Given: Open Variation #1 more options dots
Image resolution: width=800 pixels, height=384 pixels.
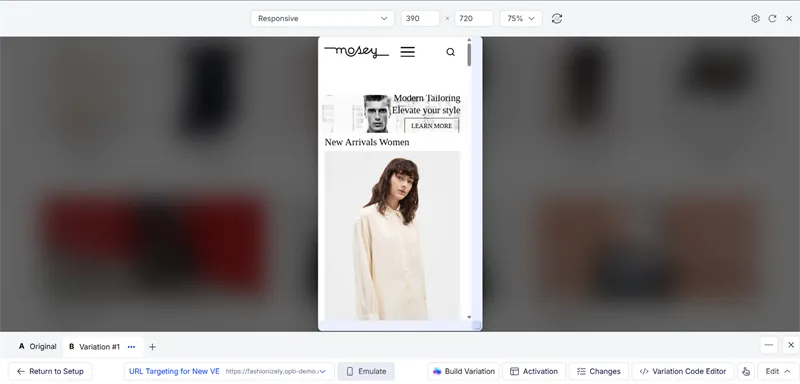Looking at the screenshot, I should pyautogui.click(x=132, y=347).
